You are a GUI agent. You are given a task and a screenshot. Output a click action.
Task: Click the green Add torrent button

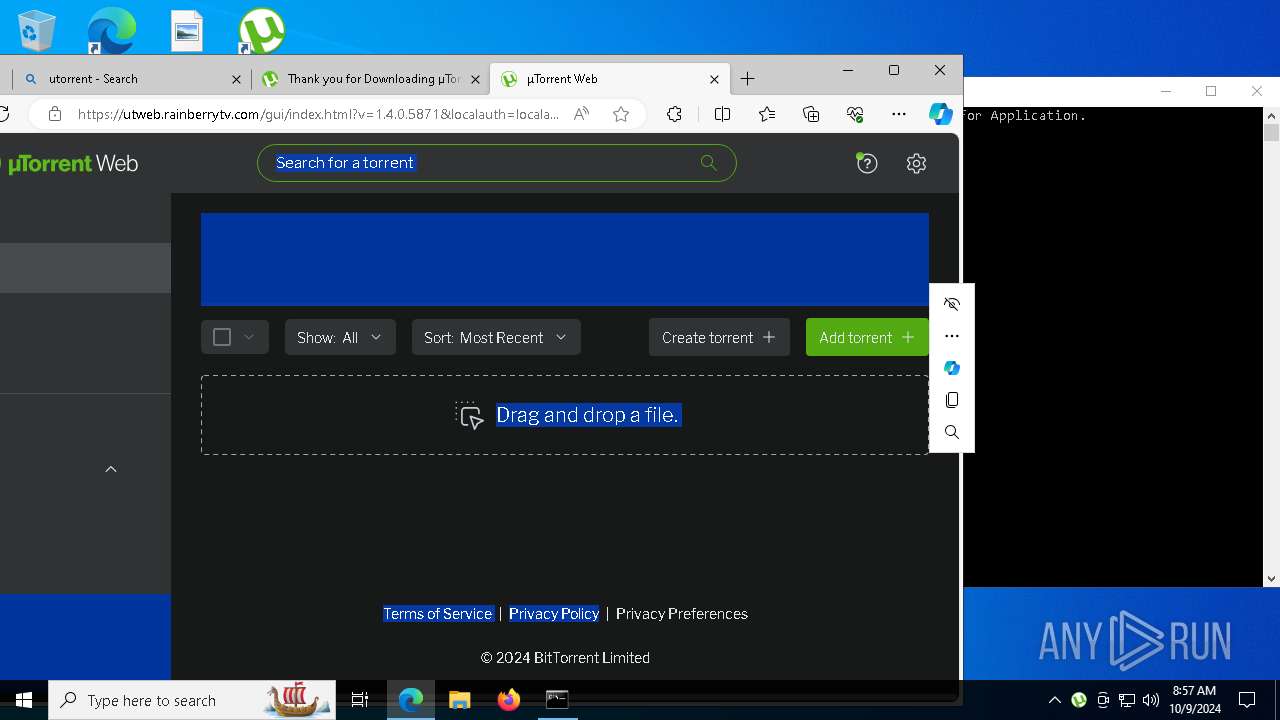tap(867, 337)
